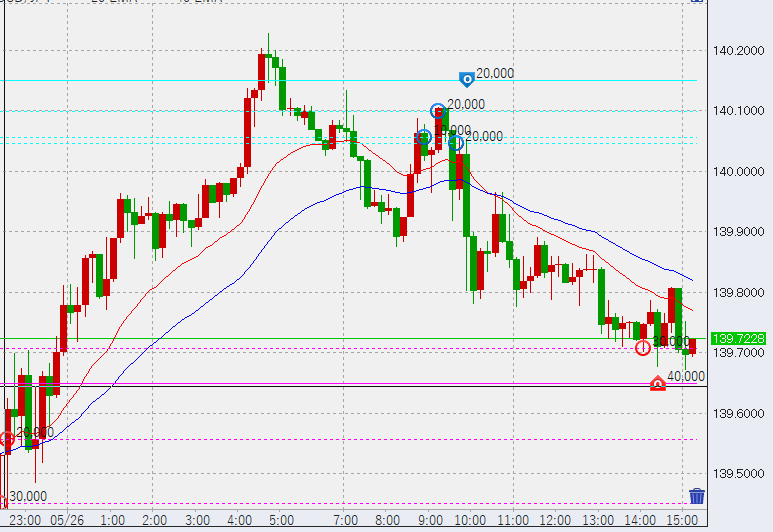This screenshot has width=773, height=532.
Task: Click the 30,000 label at bottom left
Action: [28, 495]
